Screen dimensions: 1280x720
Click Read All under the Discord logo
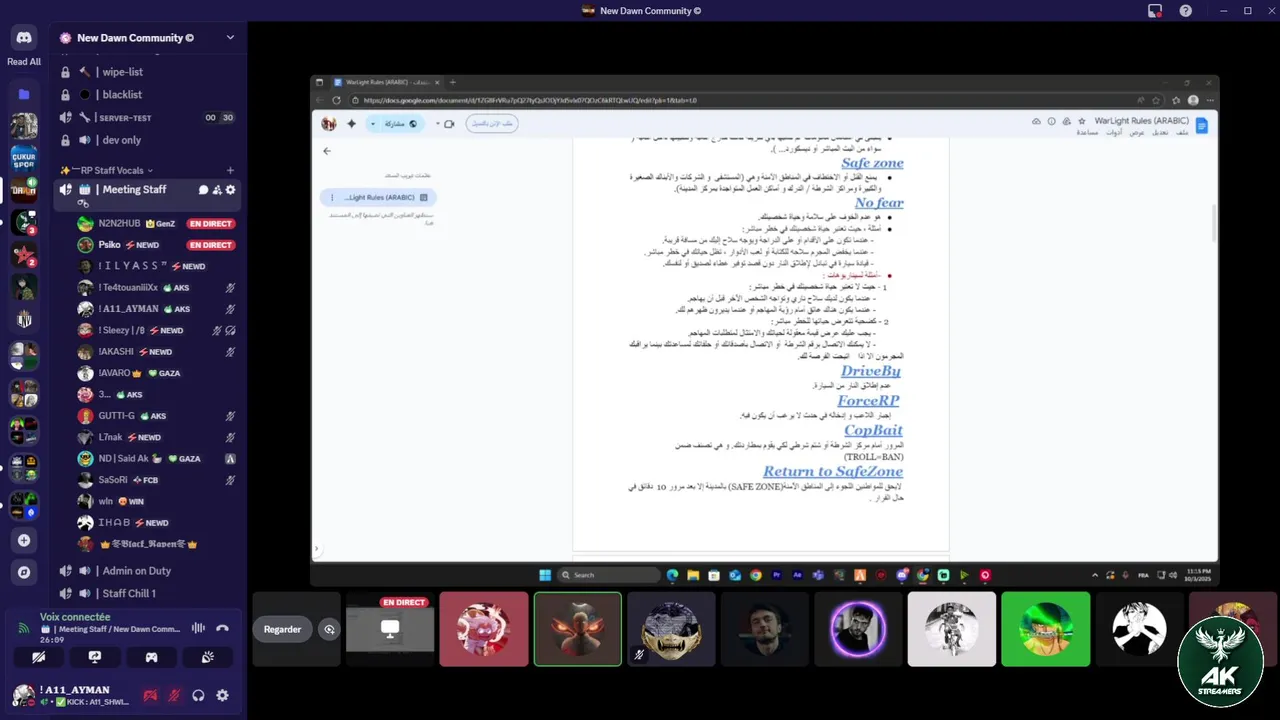pos(24,62)
